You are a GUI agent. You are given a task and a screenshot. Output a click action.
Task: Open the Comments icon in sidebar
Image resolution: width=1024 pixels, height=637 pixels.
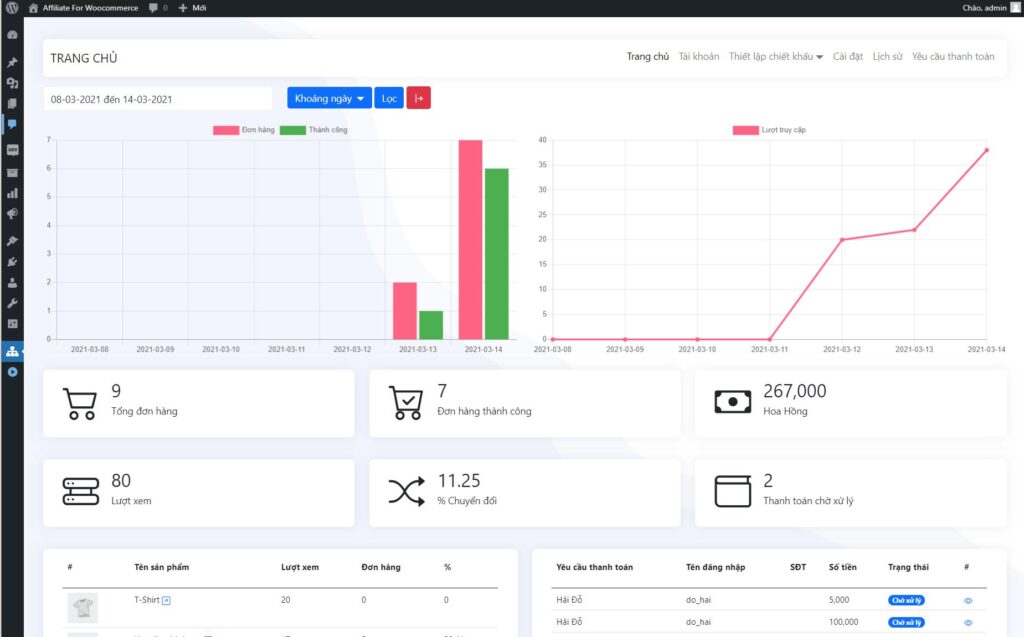pos(12,124)
